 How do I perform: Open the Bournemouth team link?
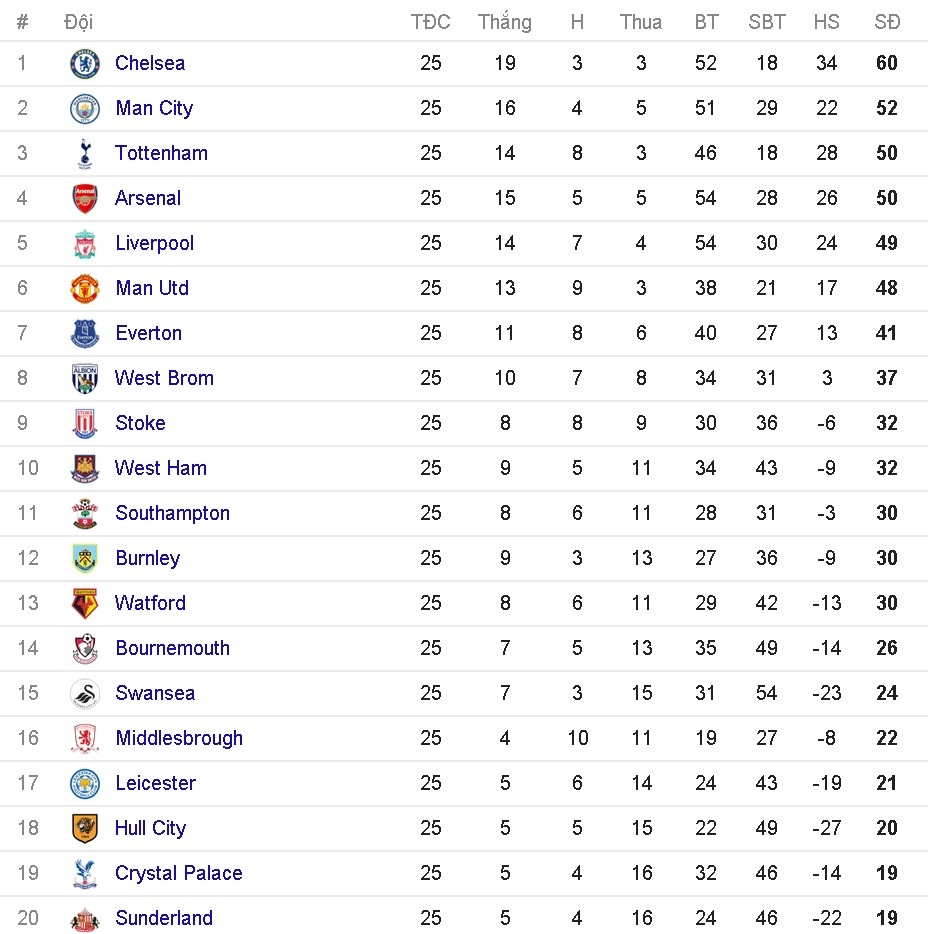point(172,648)
